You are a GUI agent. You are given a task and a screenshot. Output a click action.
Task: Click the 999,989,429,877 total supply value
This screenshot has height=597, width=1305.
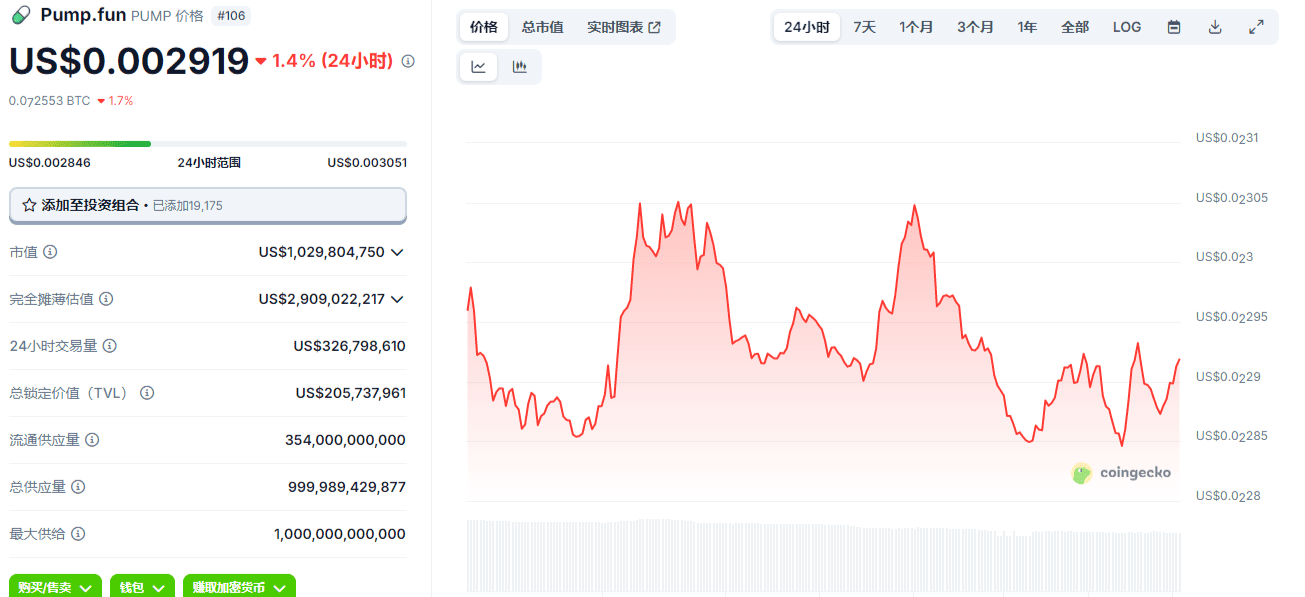347,487
